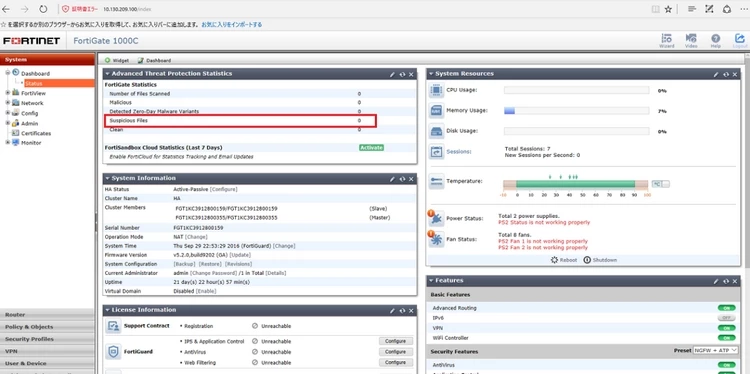The image size is (750, 374).
Task: Close the System Resources widget
Action: click(x=735, y=74)
